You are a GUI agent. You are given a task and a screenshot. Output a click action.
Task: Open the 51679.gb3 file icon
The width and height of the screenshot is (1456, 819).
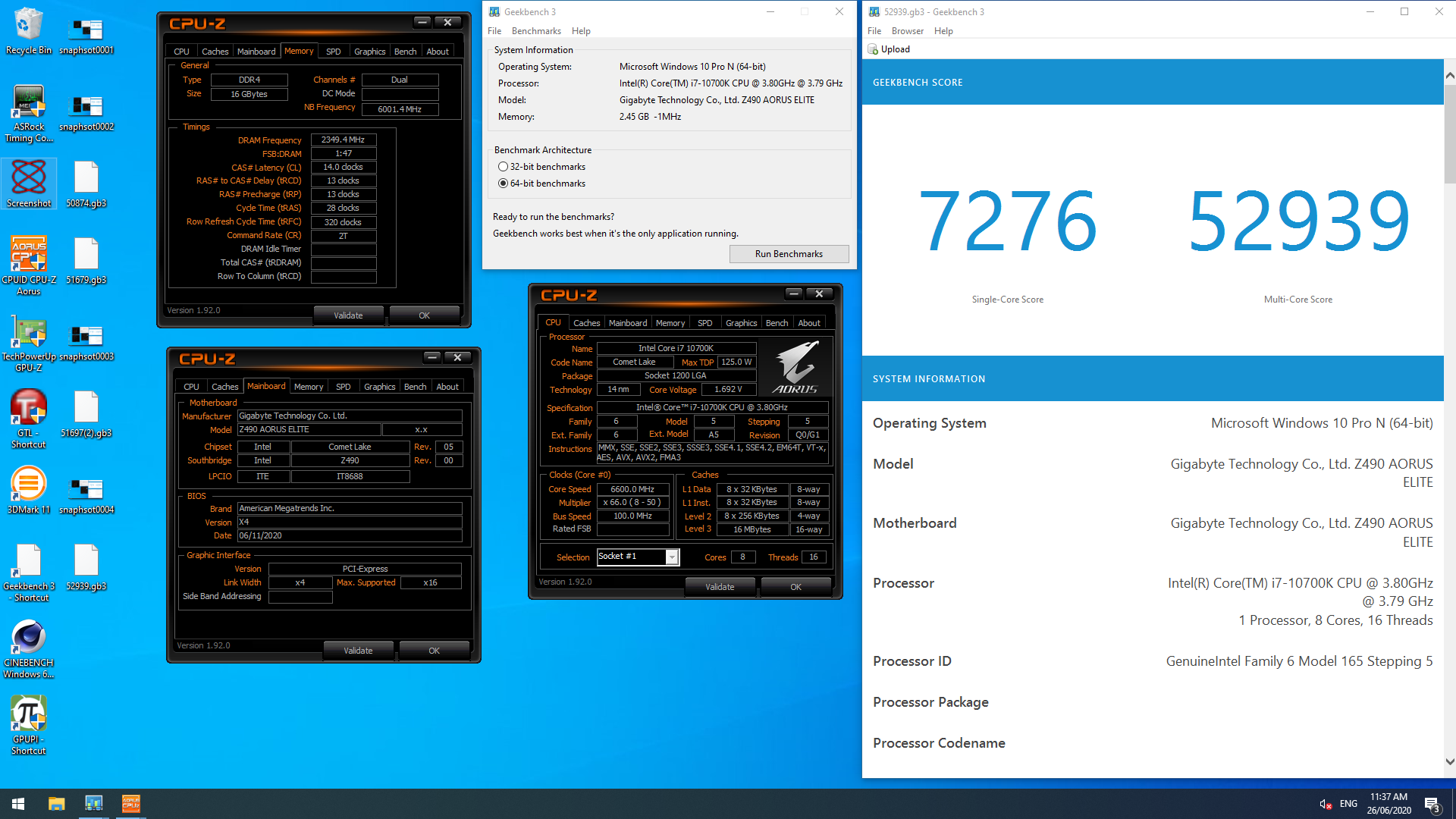pos(86,261)
